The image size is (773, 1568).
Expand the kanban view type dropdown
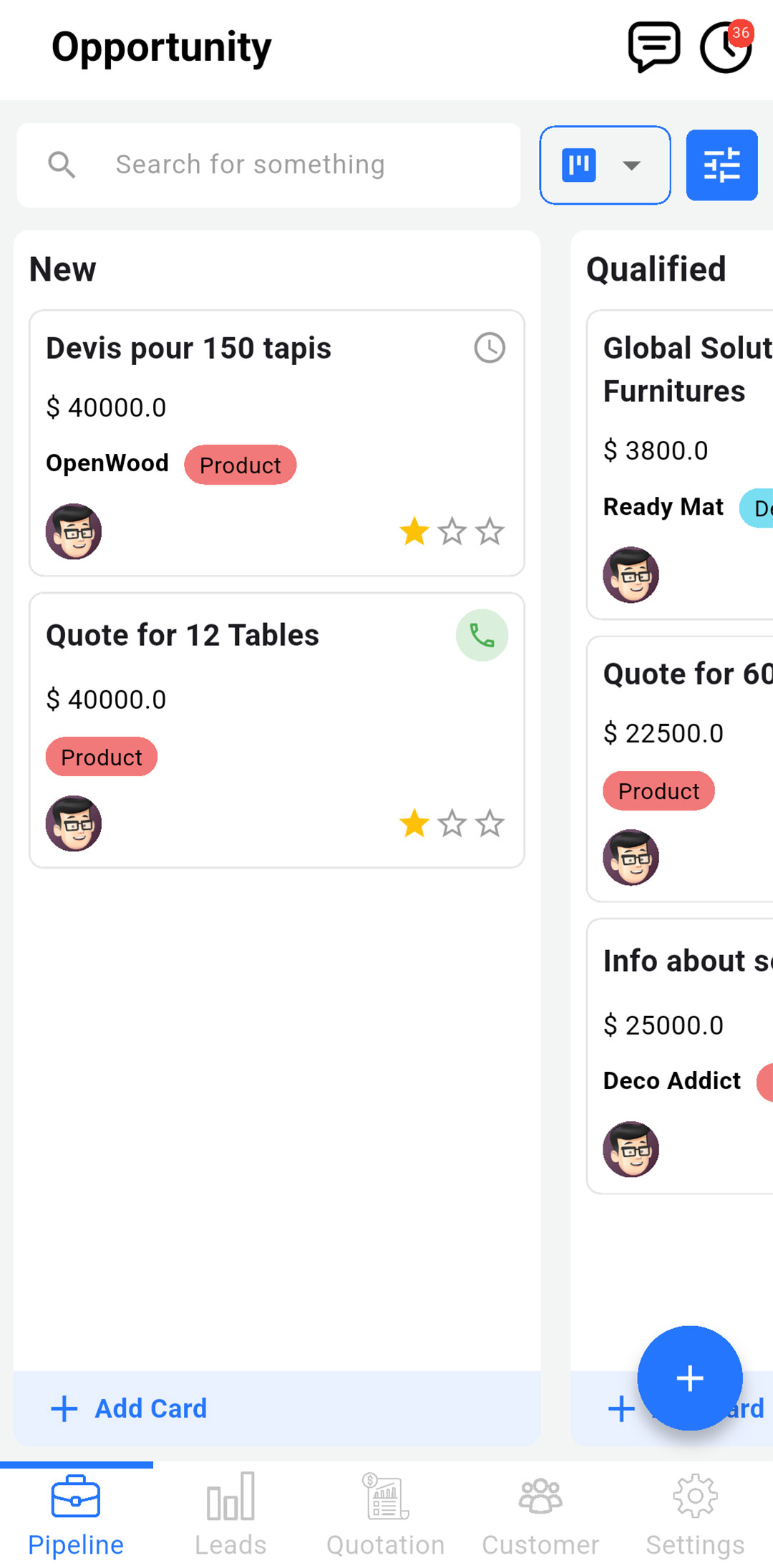pyautogui.click(x=605, y=165)
